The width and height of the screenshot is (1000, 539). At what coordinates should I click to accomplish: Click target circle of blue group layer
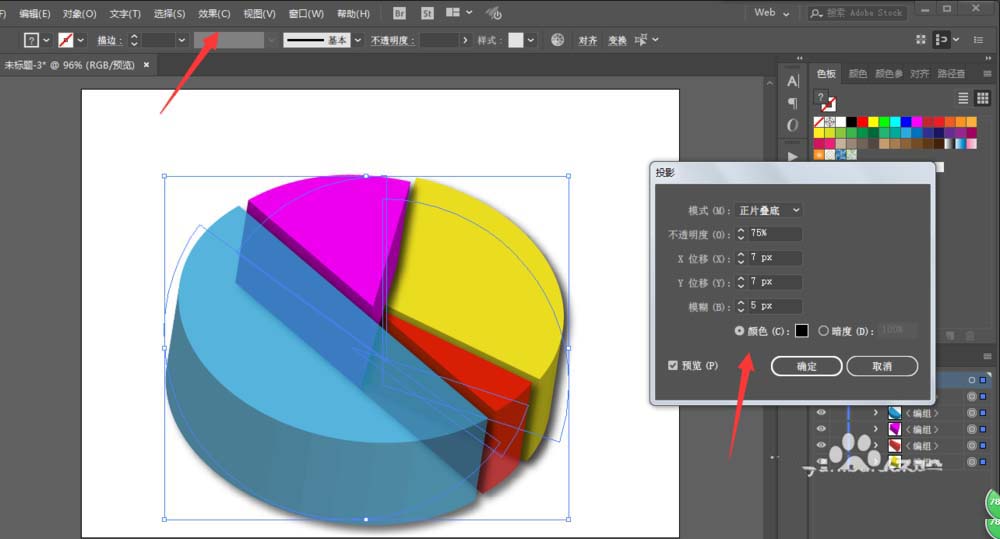click(972, 412)
